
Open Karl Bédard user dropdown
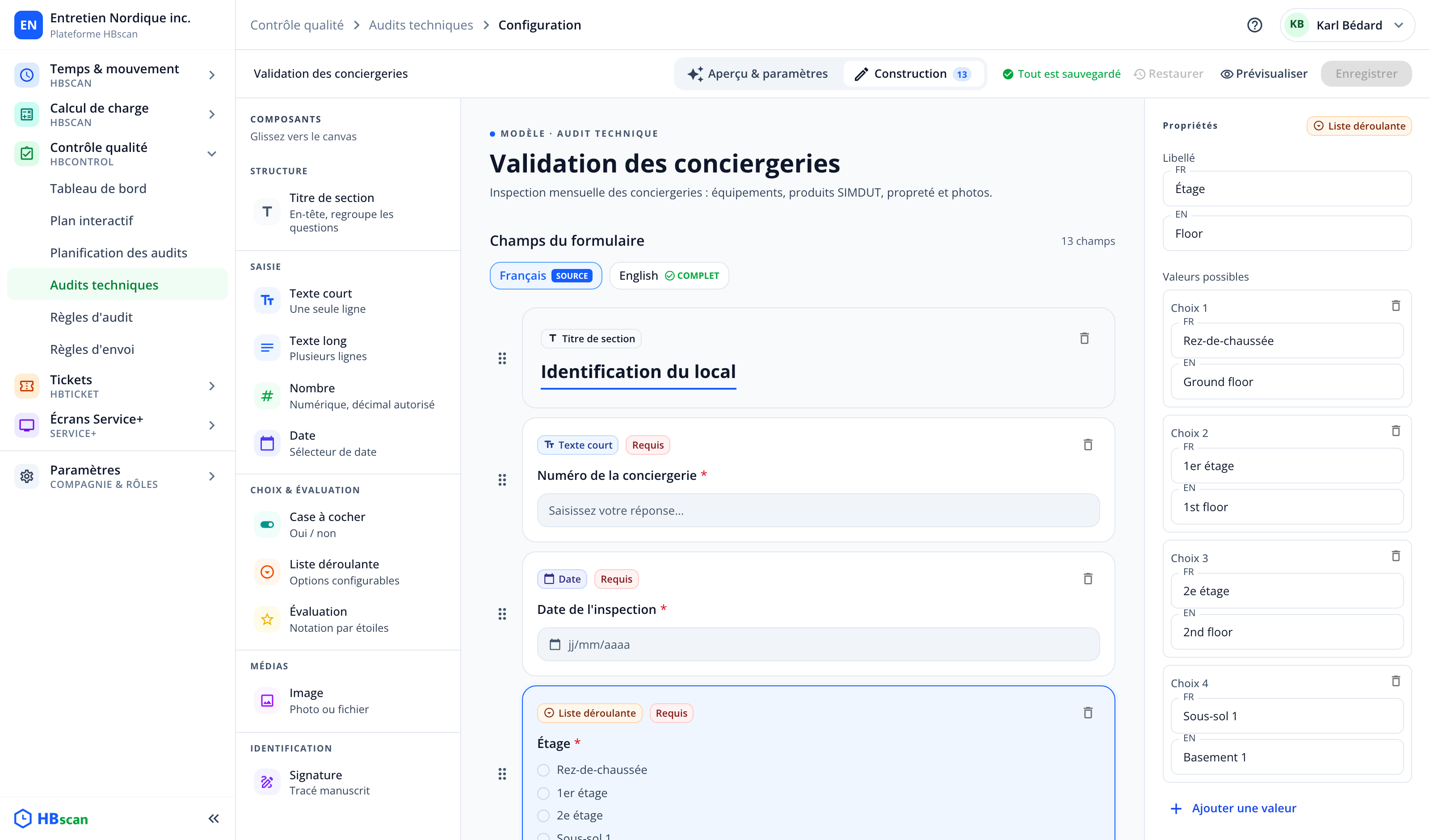pos(1347,25)
